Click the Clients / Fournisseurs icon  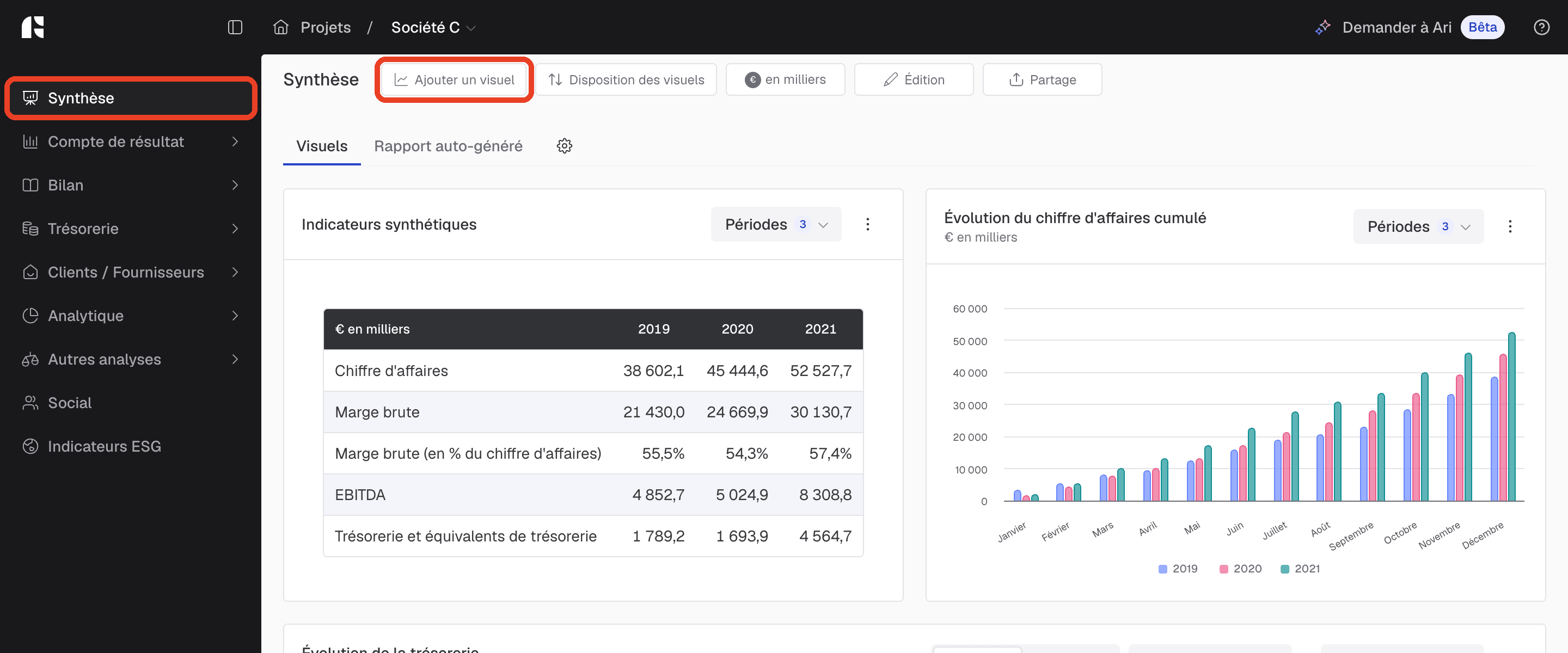(30, 272)
